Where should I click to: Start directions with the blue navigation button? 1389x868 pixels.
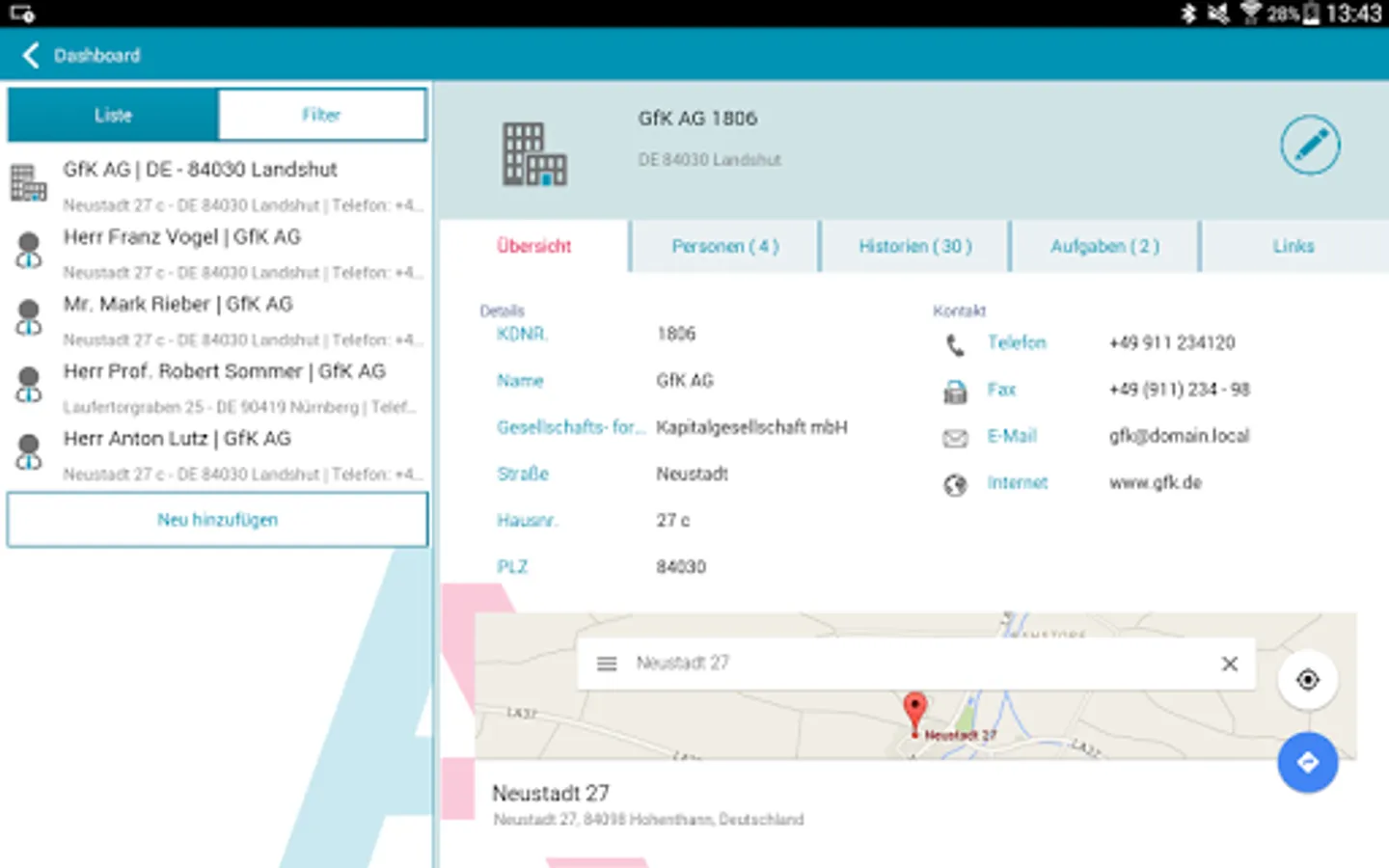point(1308,762)
